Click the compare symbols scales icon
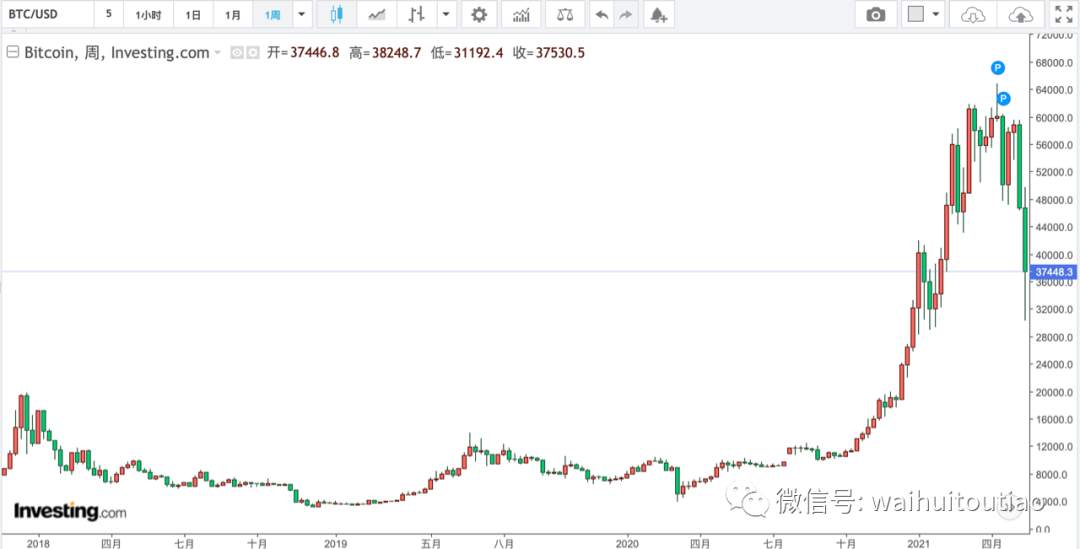The height and width of the screenshot is (549, 1080). coord(565,14)
